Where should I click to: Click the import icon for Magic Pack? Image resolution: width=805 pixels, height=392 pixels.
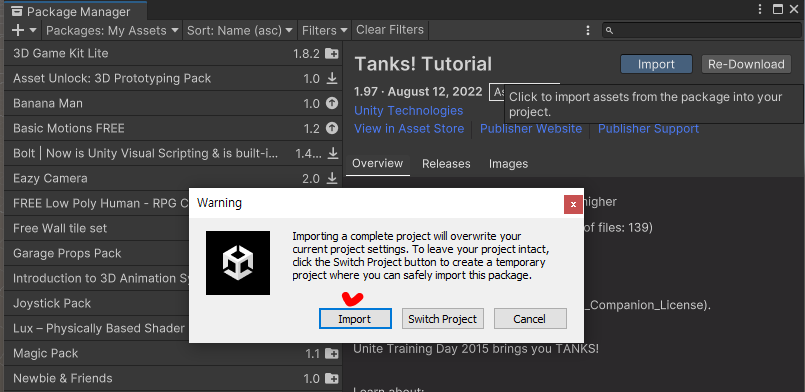tap(332, 354)
